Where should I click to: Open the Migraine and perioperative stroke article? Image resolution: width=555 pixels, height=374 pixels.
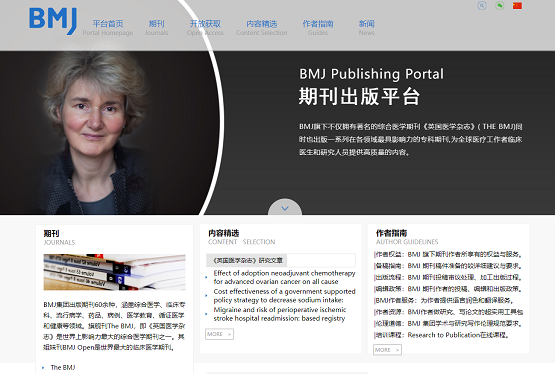click(x=280, y=314)
